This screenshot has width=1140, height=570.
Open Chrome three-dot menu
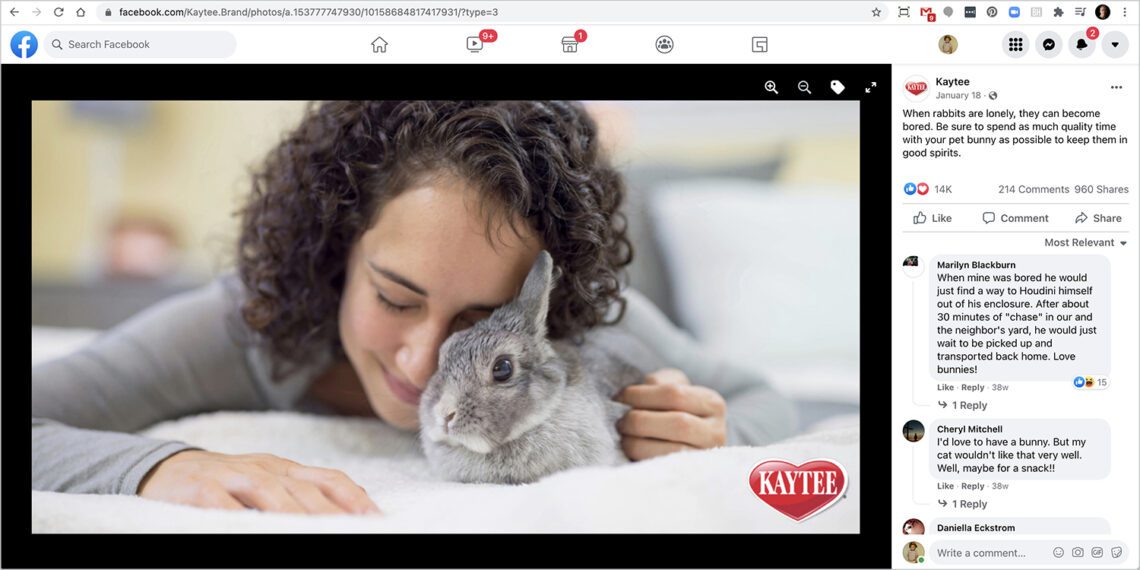1125,12
